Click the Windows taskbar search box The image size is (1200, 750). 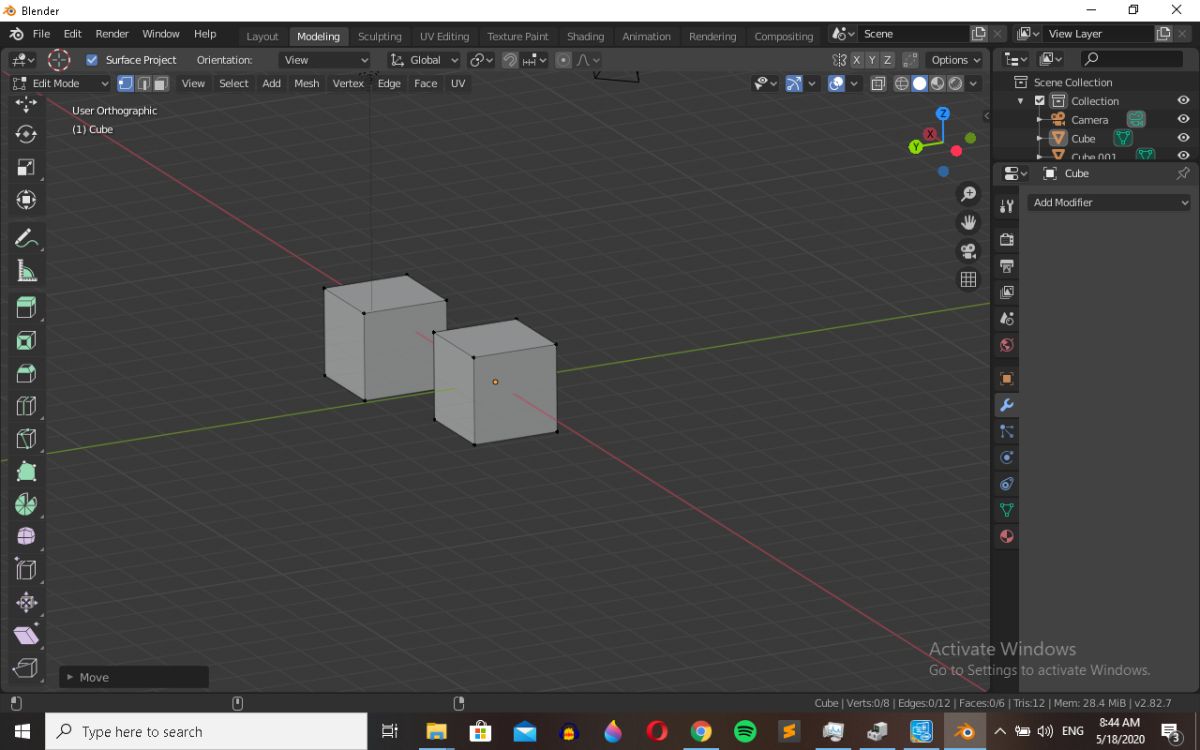pos(206,732)
